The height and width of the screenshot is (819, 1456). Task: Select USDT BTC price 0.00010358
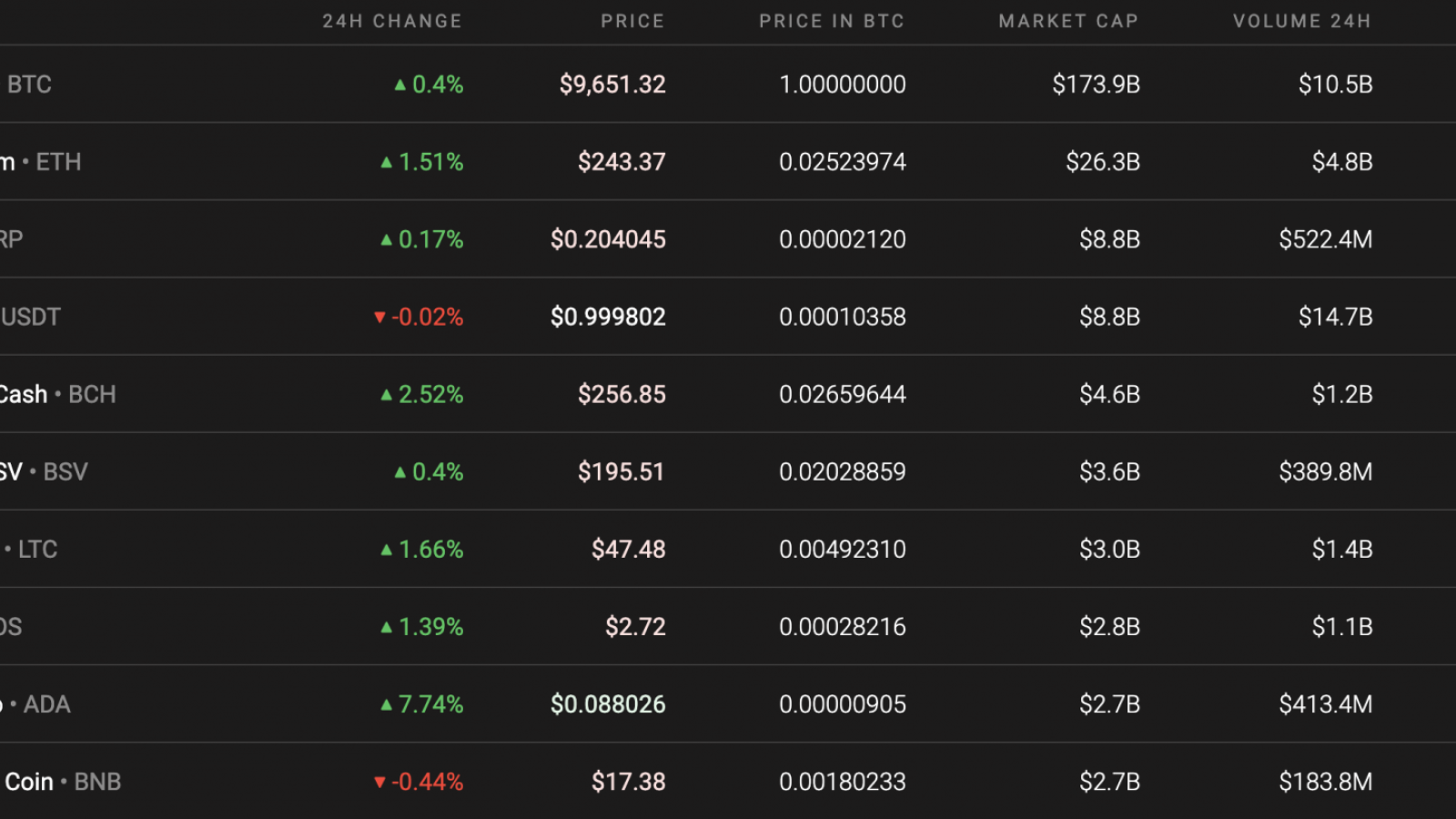pyautogui.click(x=843, y=317)
